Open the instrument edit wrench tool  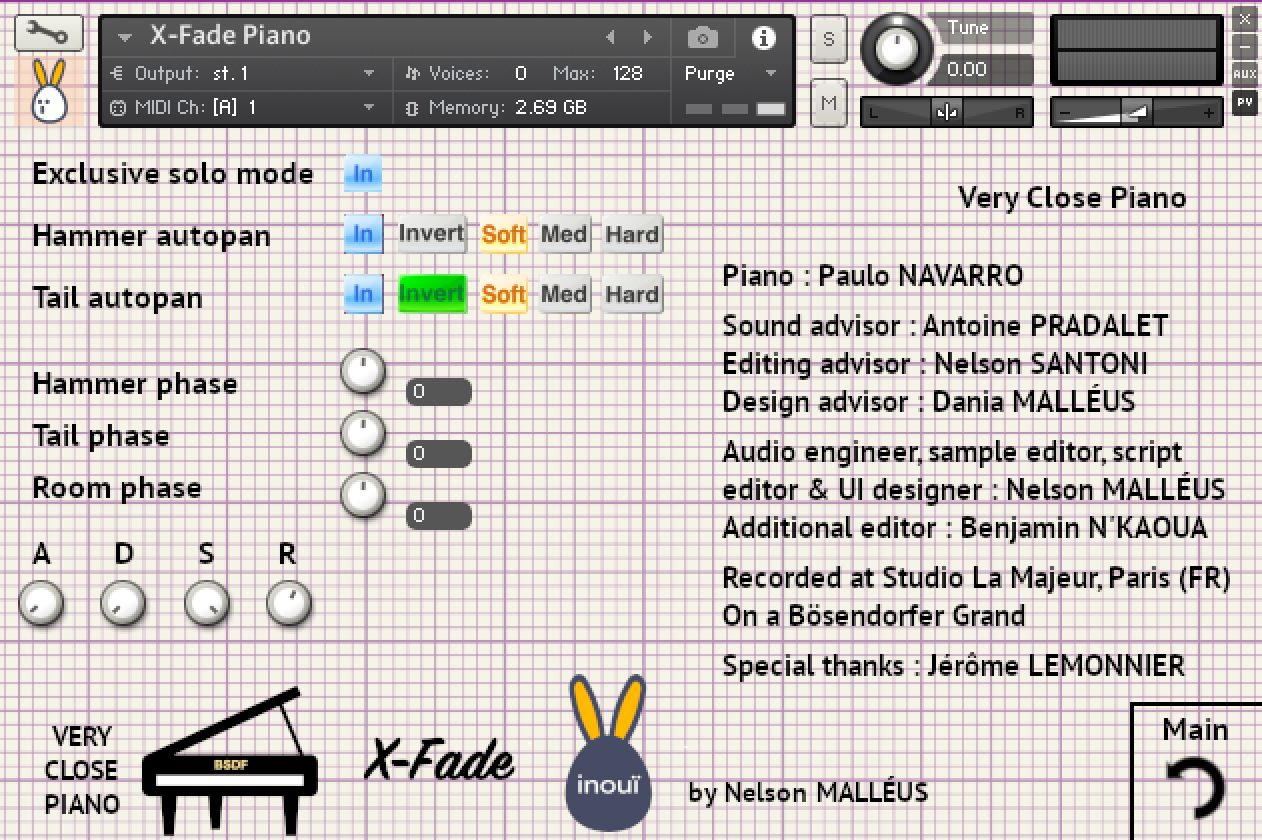(47, 32)
